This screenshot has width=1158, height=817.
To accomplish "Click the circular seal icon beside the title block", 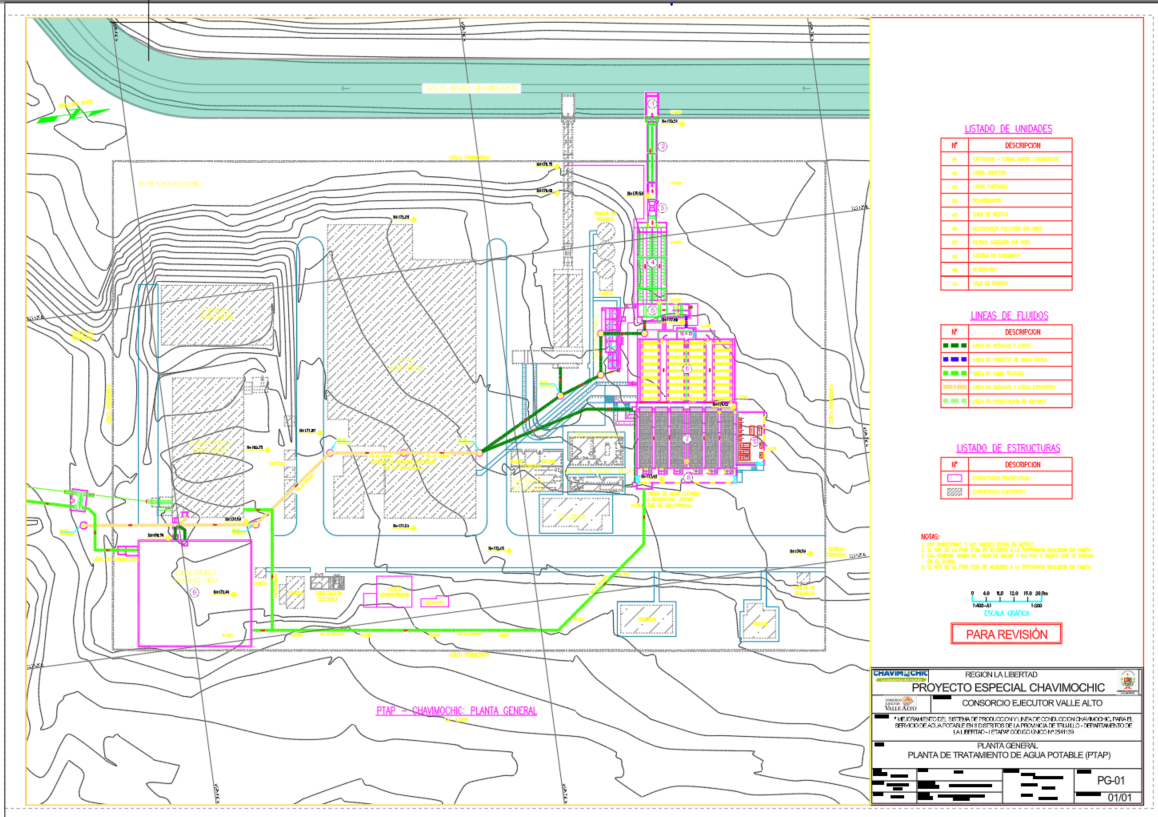I will [x=1127, y=682].
